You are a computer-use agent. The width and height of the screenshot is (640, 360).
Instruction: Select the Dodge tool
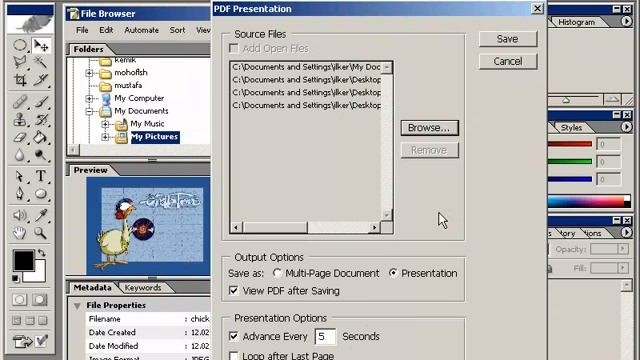(x=41, y=155)
